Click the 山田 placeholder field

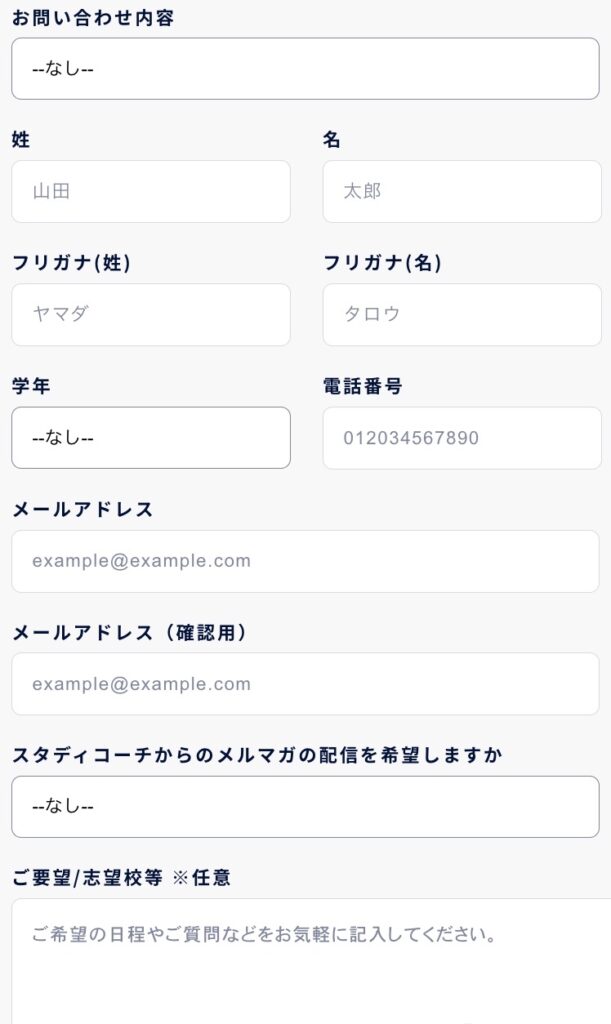150,191
